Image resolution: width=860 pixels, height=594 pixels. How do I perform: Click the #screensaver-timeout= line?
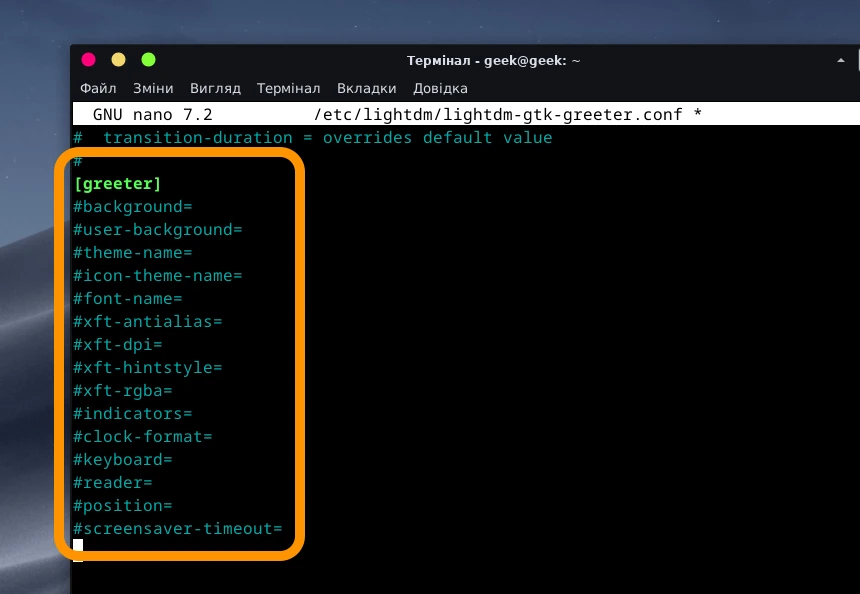coord(178,529)
